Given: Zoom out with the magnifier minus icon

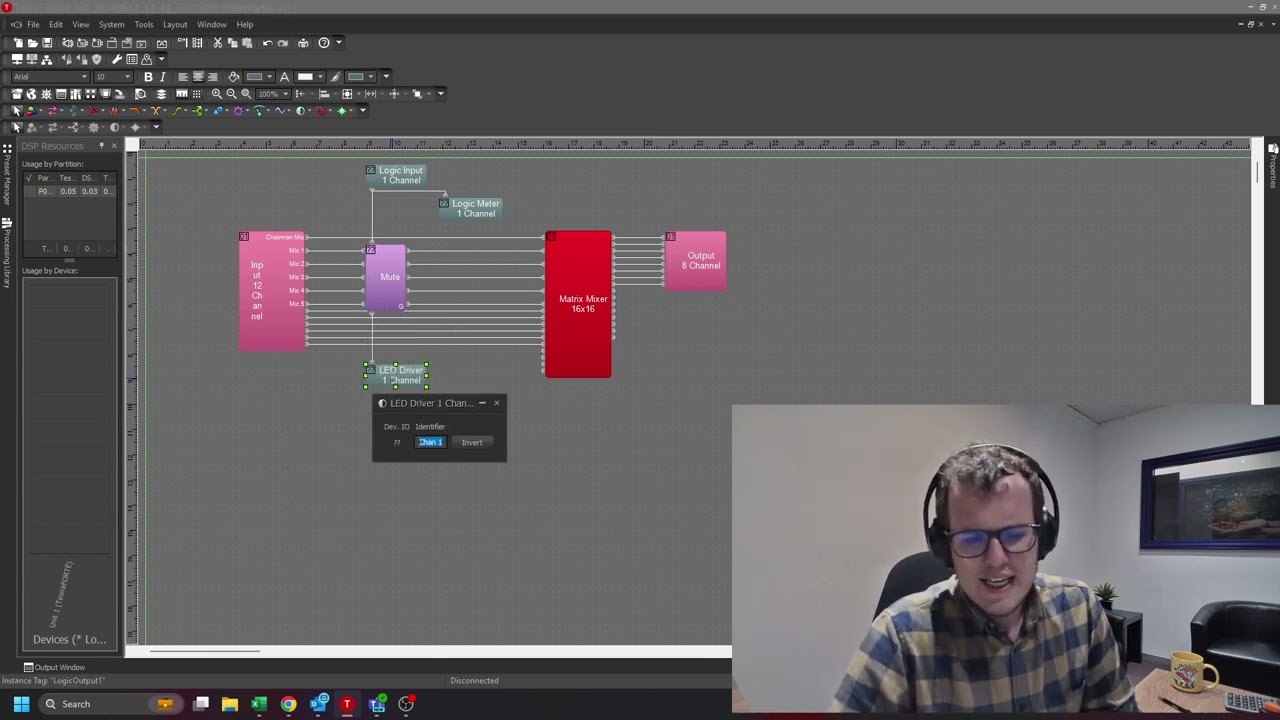Looking at the screenshot, I should (x=232, y=94).
